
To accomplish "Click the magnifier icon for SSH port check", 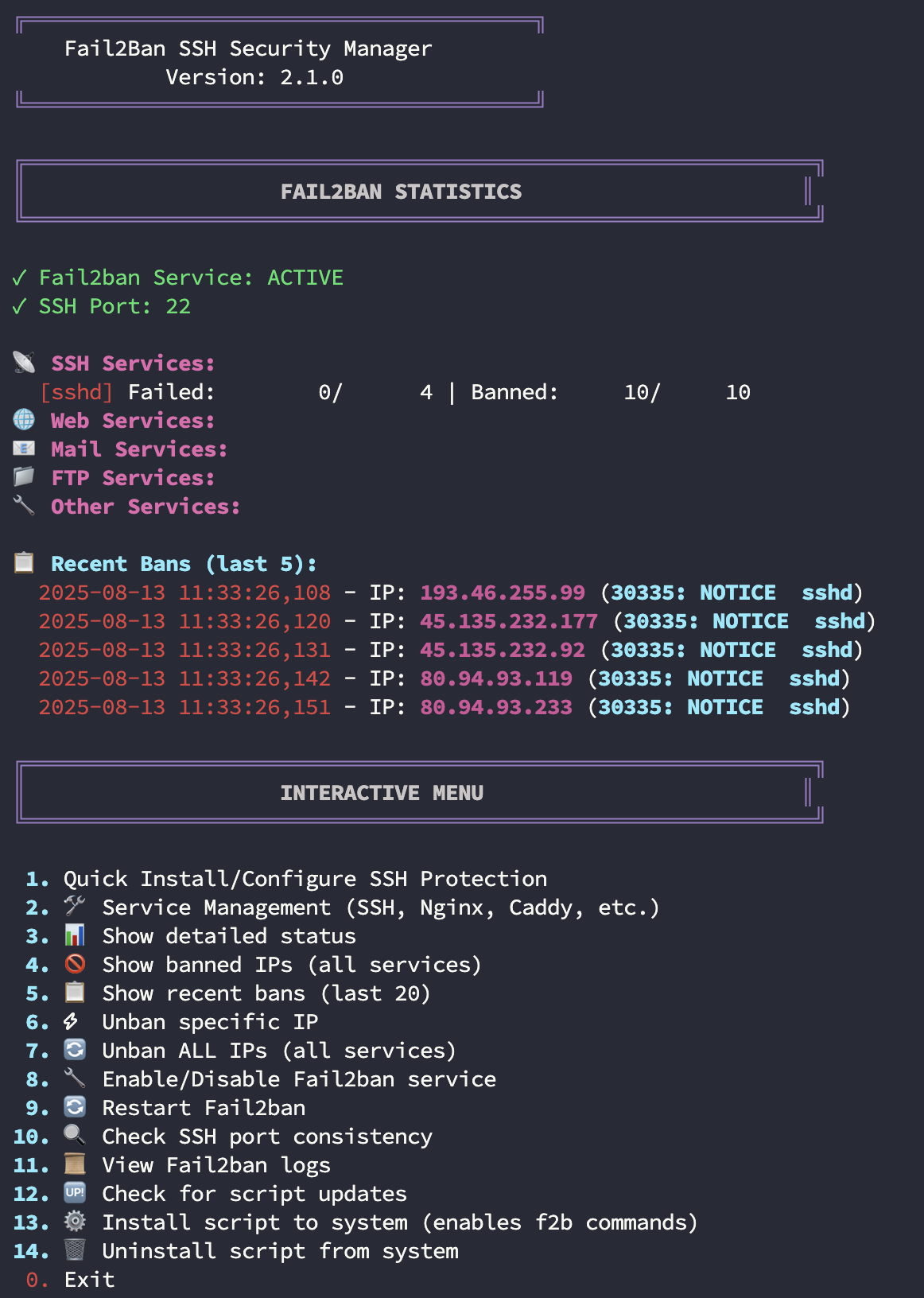I will (x=75, y=1136).
